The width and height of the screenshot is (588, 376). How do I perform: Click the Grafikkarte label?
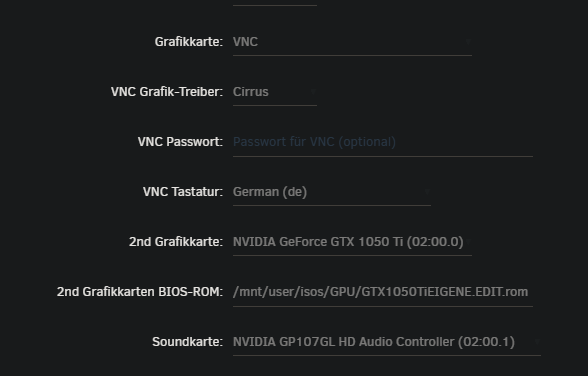(x=189, y=42)
